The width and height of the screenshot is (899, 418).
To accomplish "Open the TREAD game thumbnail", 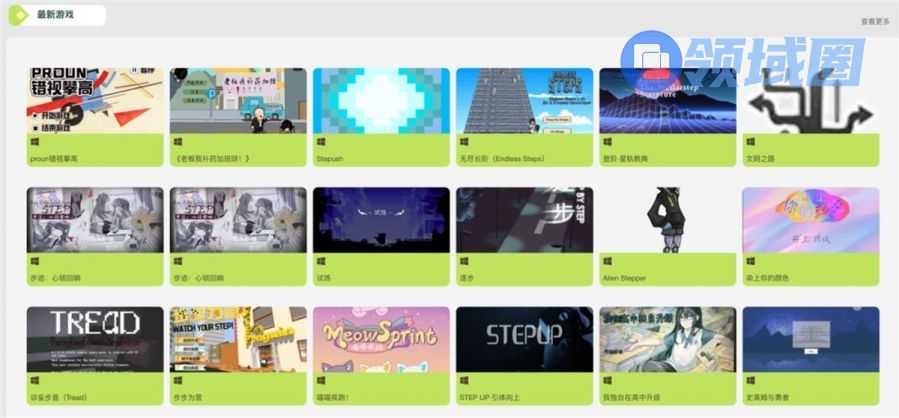I will [95, 339].
